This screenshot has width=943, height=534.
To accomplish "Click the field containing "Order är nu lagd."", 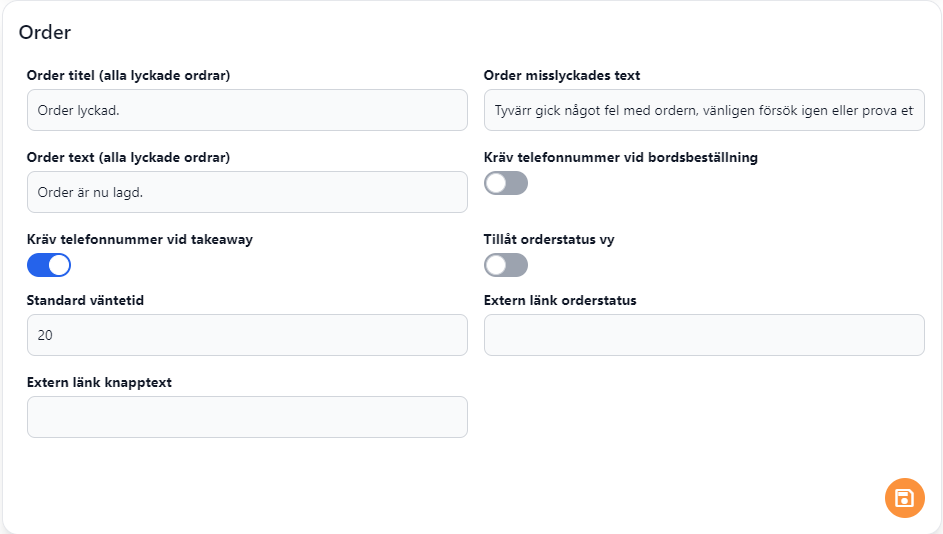I will tap(247, 192).
